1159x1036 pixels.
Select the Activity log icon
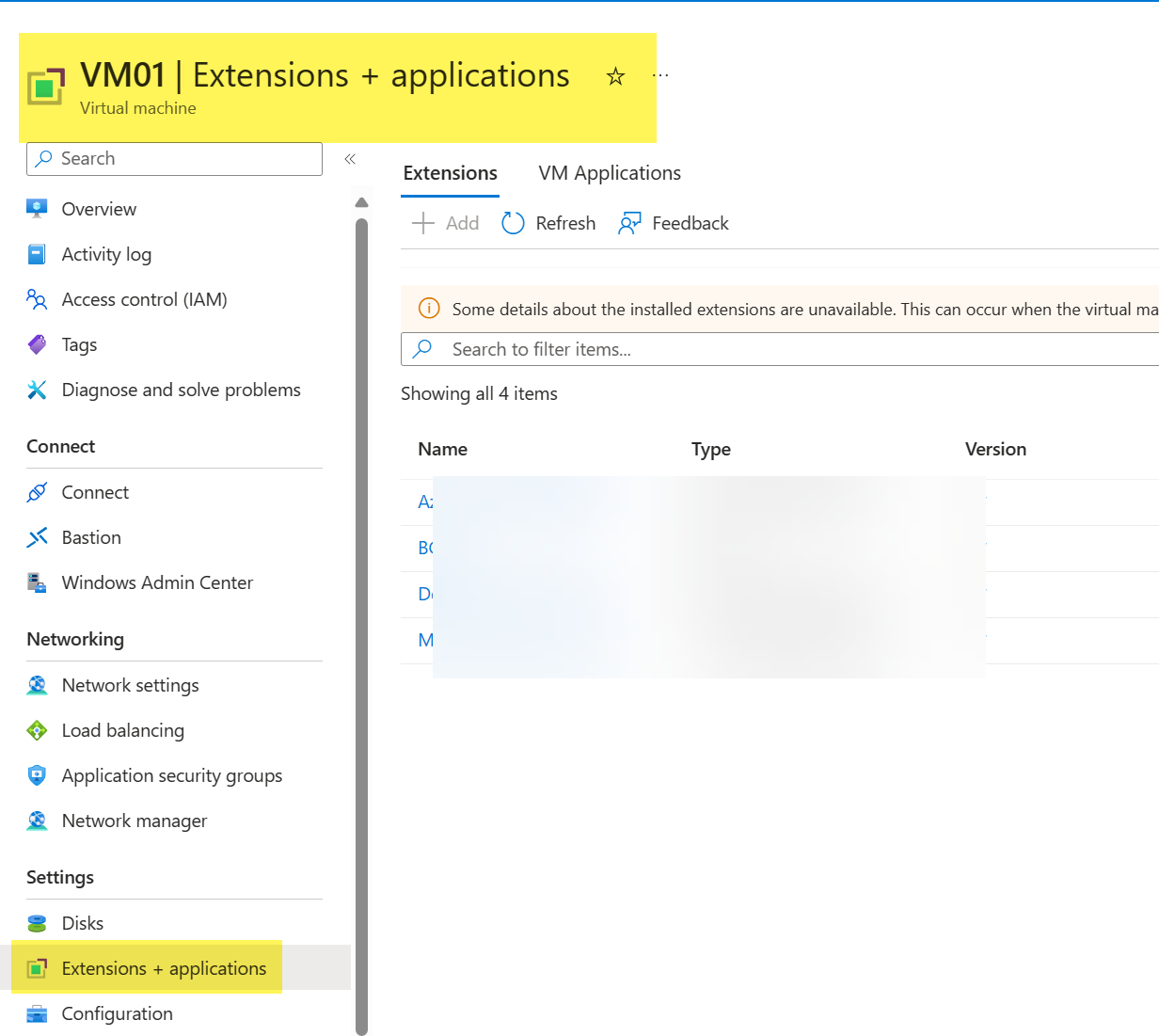[37, 253]
